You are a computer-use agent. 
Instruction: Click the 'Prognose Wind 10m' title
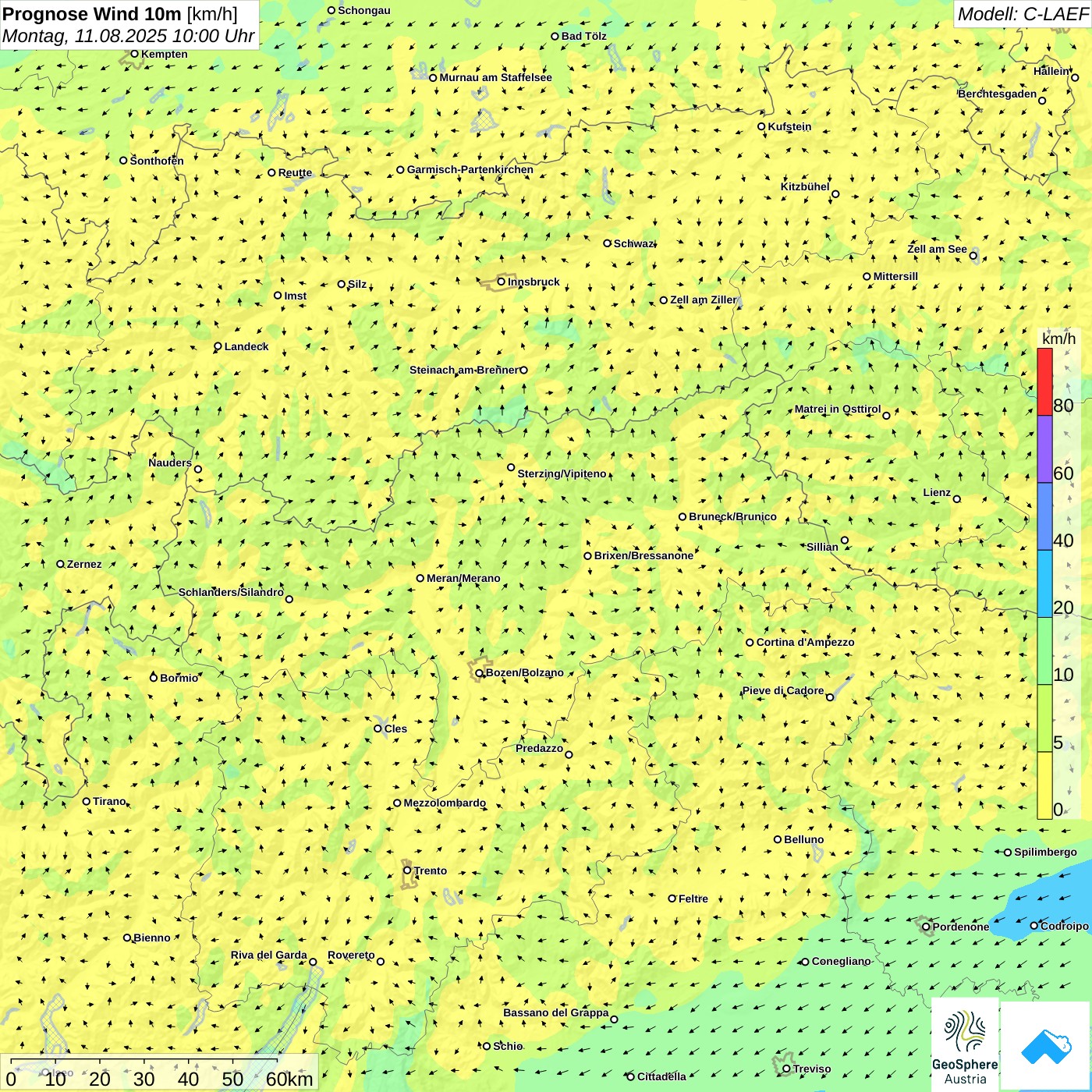pos(92,13)
